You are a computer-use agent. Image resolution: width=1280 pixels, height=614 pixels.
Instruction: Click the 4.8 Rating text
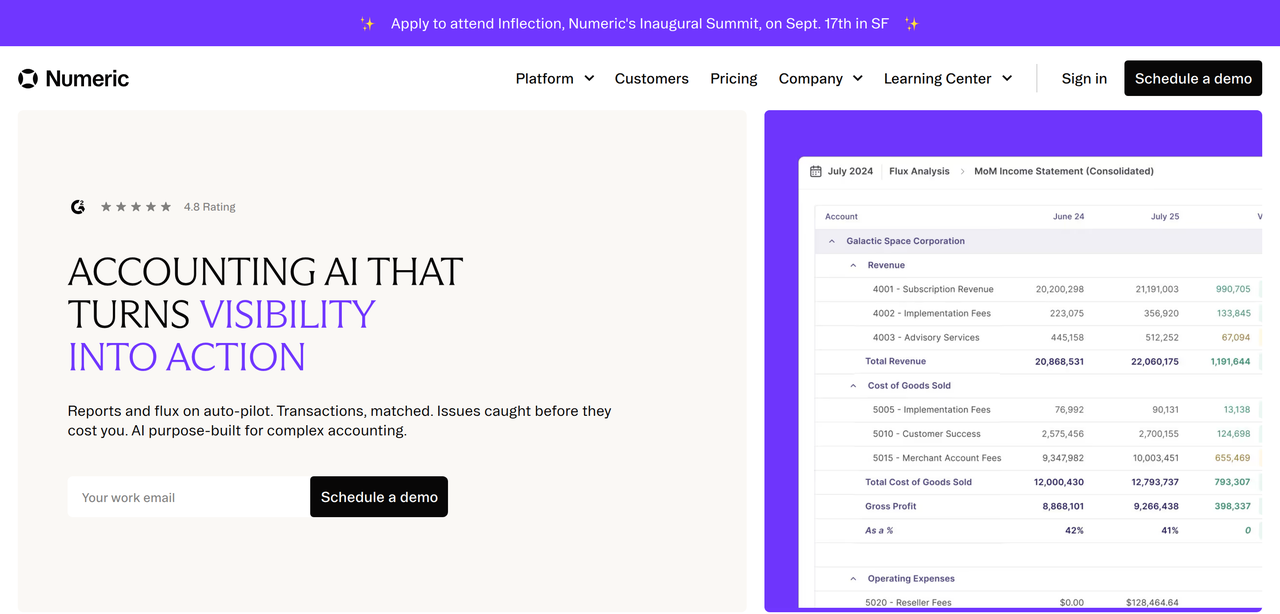[210, 207]
